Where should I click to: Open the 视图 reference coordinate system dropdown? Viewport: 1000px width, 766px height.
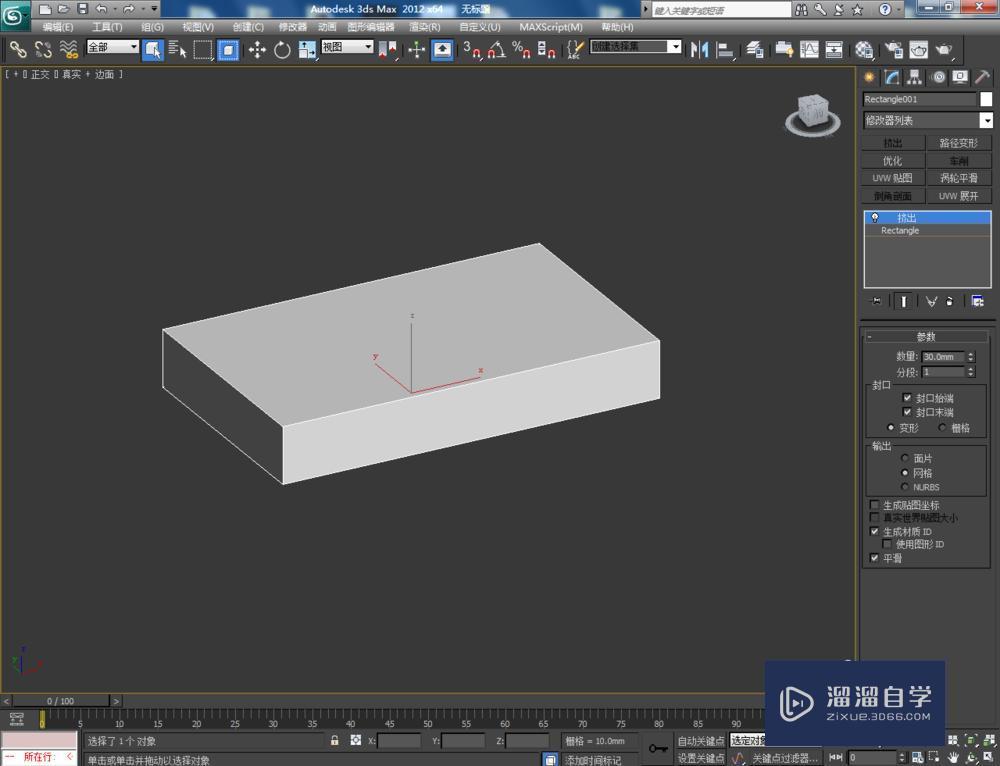point(368,46)
